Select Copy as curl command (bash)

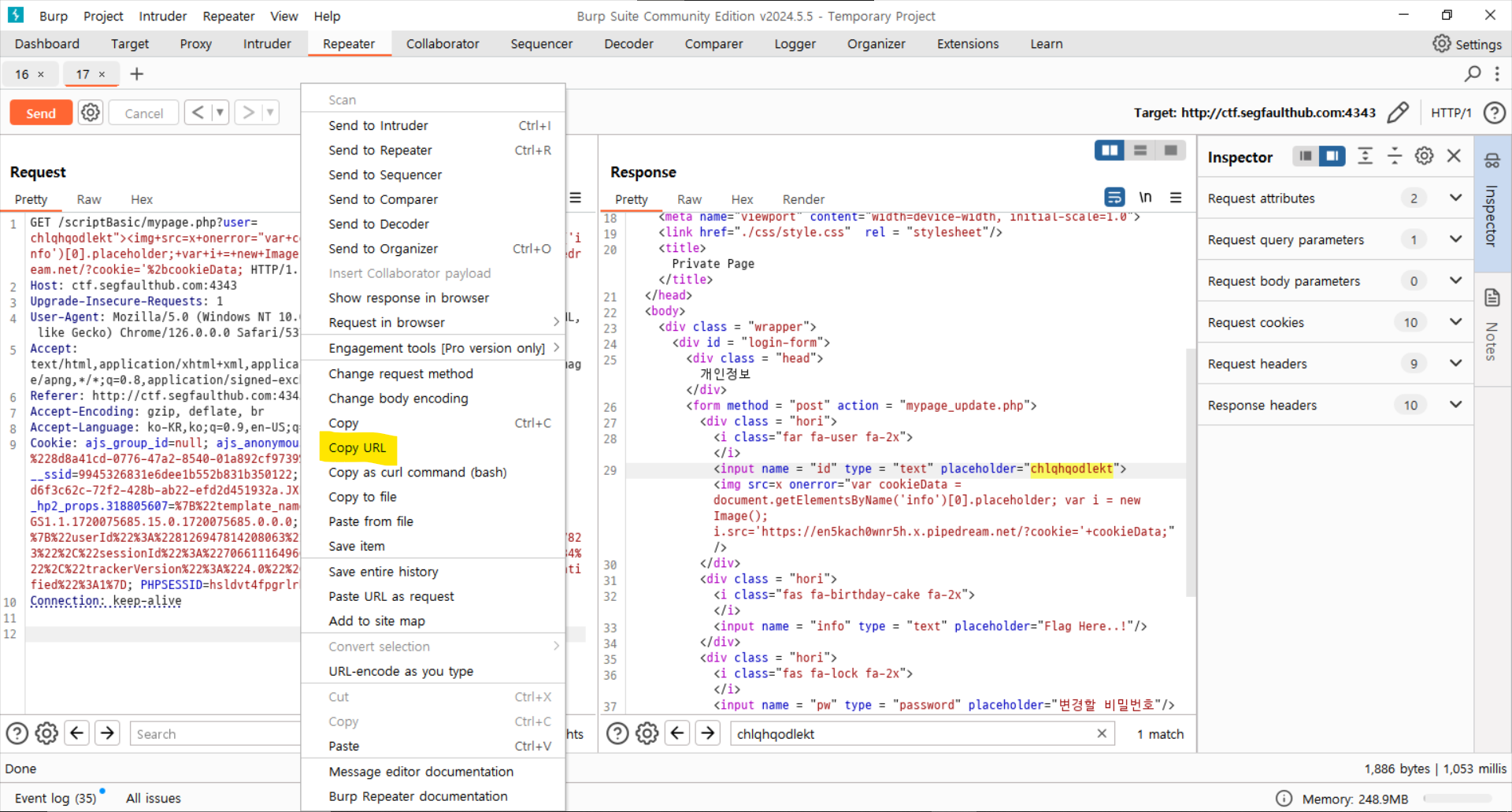point(433,473)
